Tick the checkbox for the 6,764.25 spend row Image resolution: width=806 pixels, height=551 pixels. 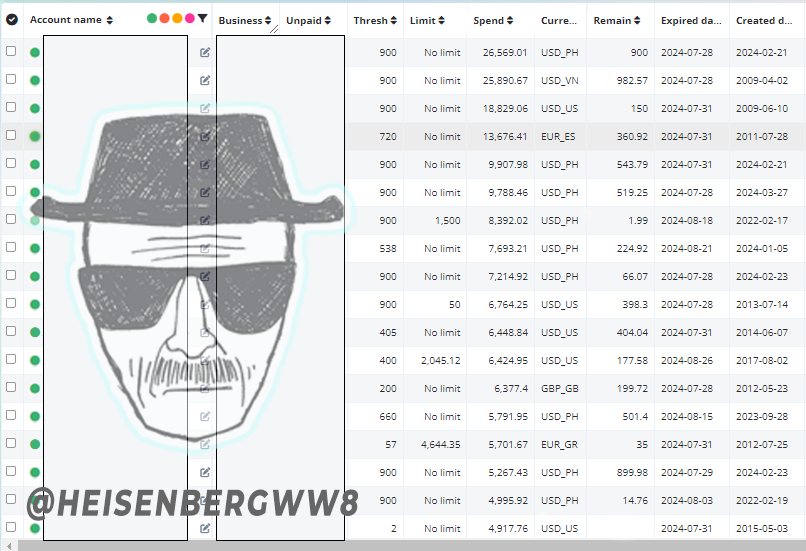(11, 303)
